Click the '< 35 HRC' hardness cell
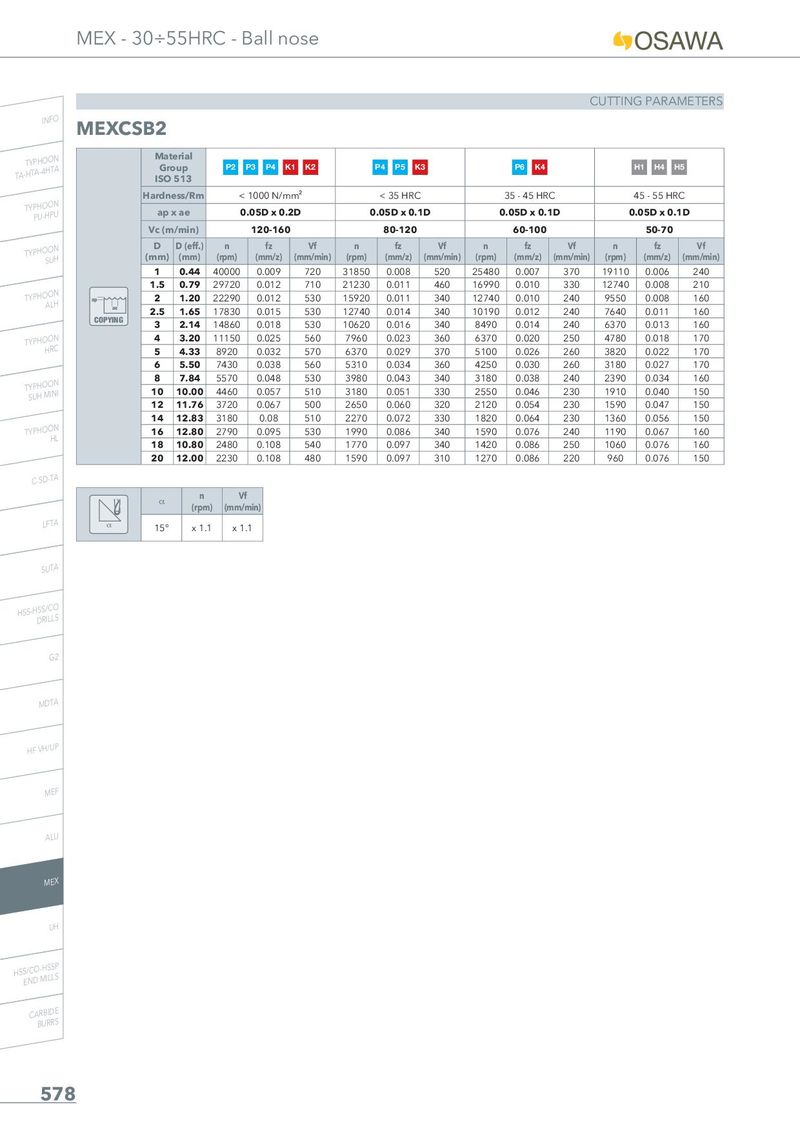The width and height of the screenshot is (800, 1132). (x=400, y=195)
